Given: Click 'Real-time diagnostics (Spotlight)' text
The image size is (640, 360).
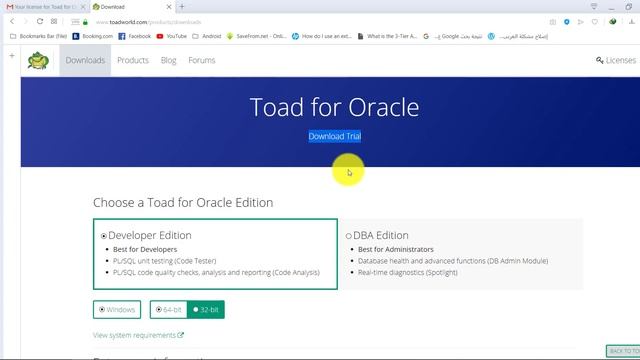Looking at the screenshot, I should click(x=408, y=272).
